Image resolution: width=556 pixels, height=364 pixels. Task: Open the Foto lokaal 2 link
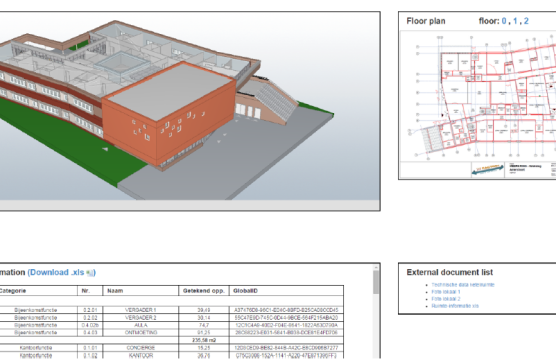[x=446, y=299]
